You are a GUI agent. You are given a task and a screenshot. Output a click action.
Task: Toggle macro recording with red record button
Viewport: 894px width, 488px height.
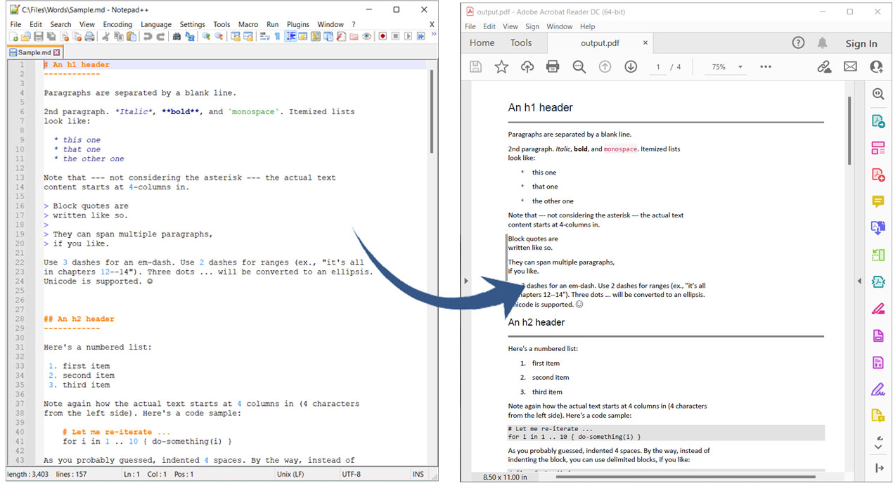[x=383, y=36]
